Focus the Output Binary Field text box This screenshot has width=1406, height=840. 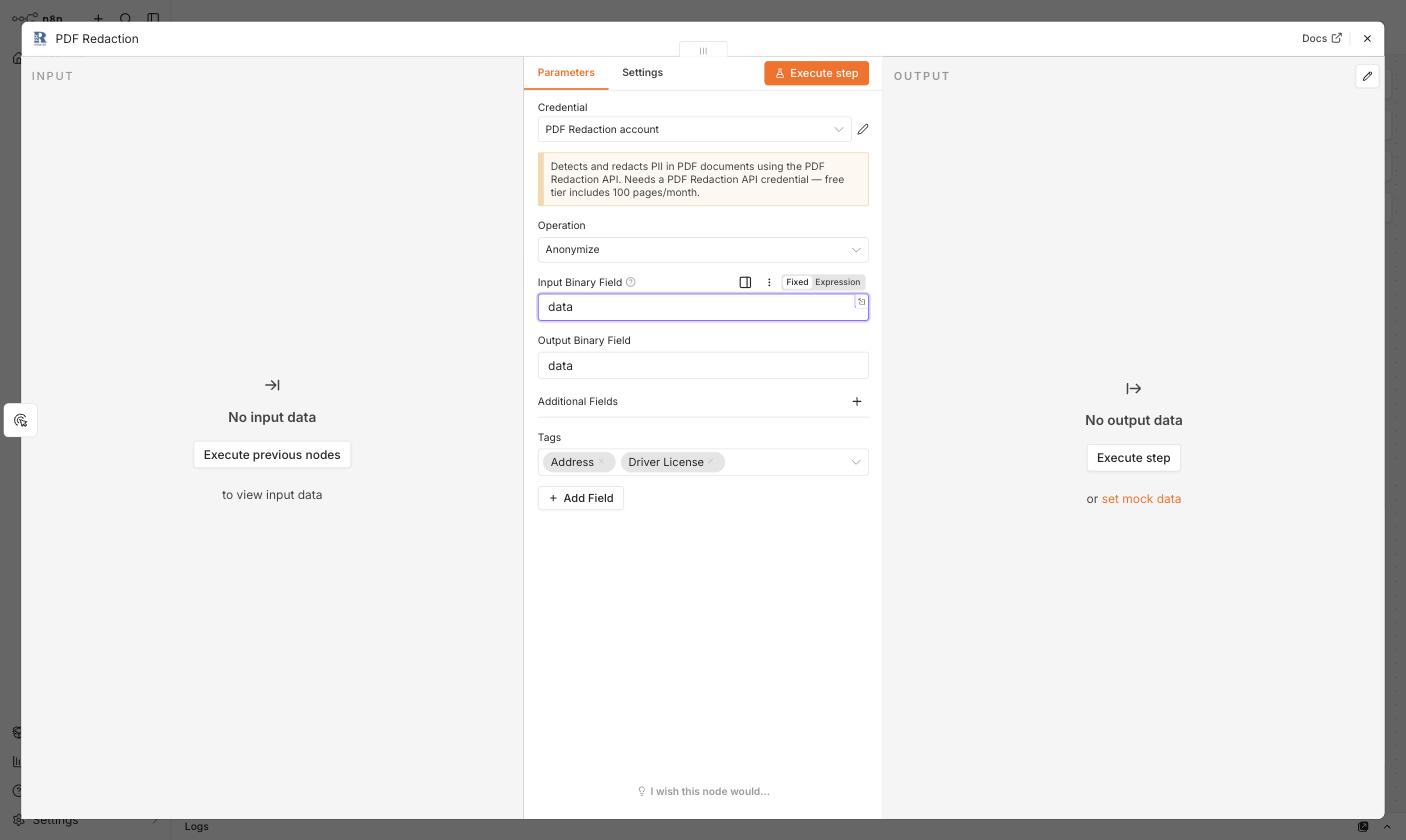point(703,365)
